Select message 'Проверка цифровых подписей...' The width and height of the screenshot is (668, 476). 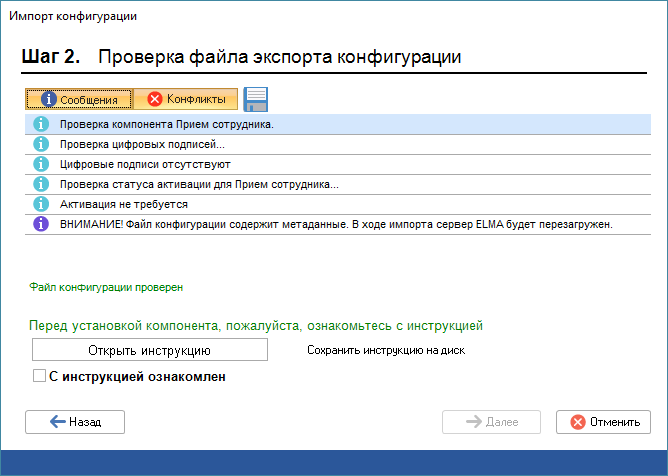coord(338,144)
